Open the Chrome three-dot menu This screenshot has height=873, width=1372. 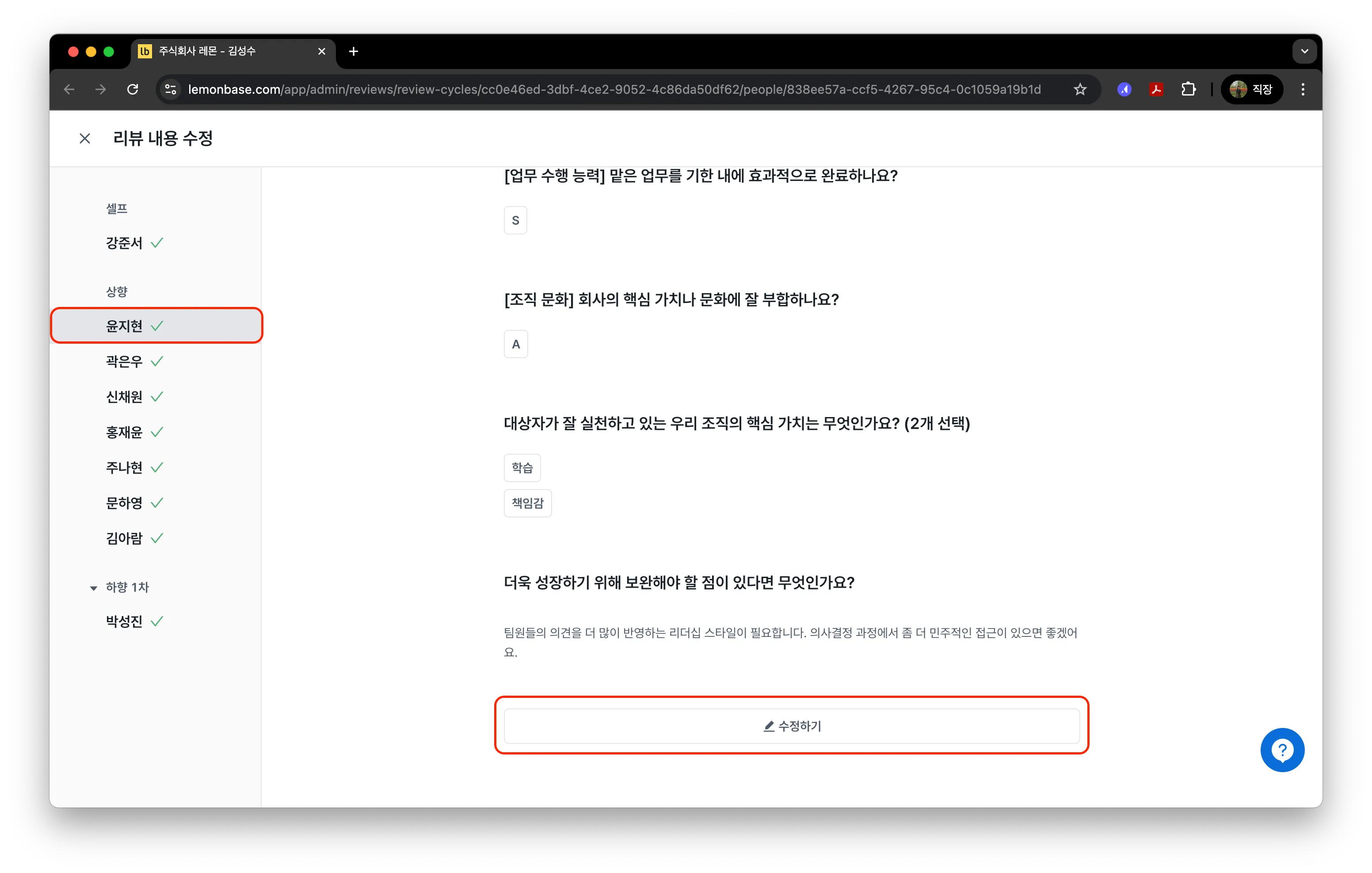click(x=1303, y=89)
